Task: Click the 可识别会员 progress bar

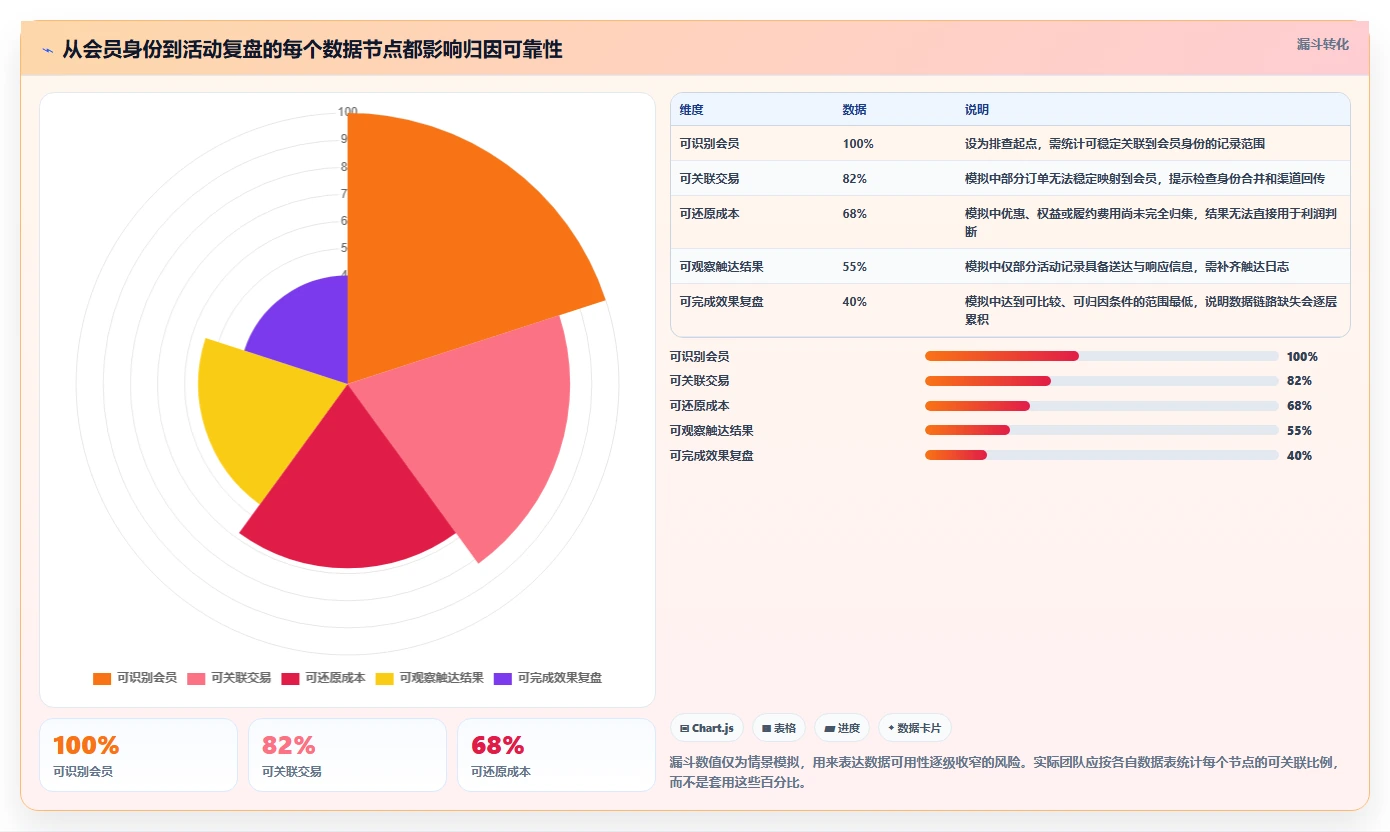Action: [1102, 356]
